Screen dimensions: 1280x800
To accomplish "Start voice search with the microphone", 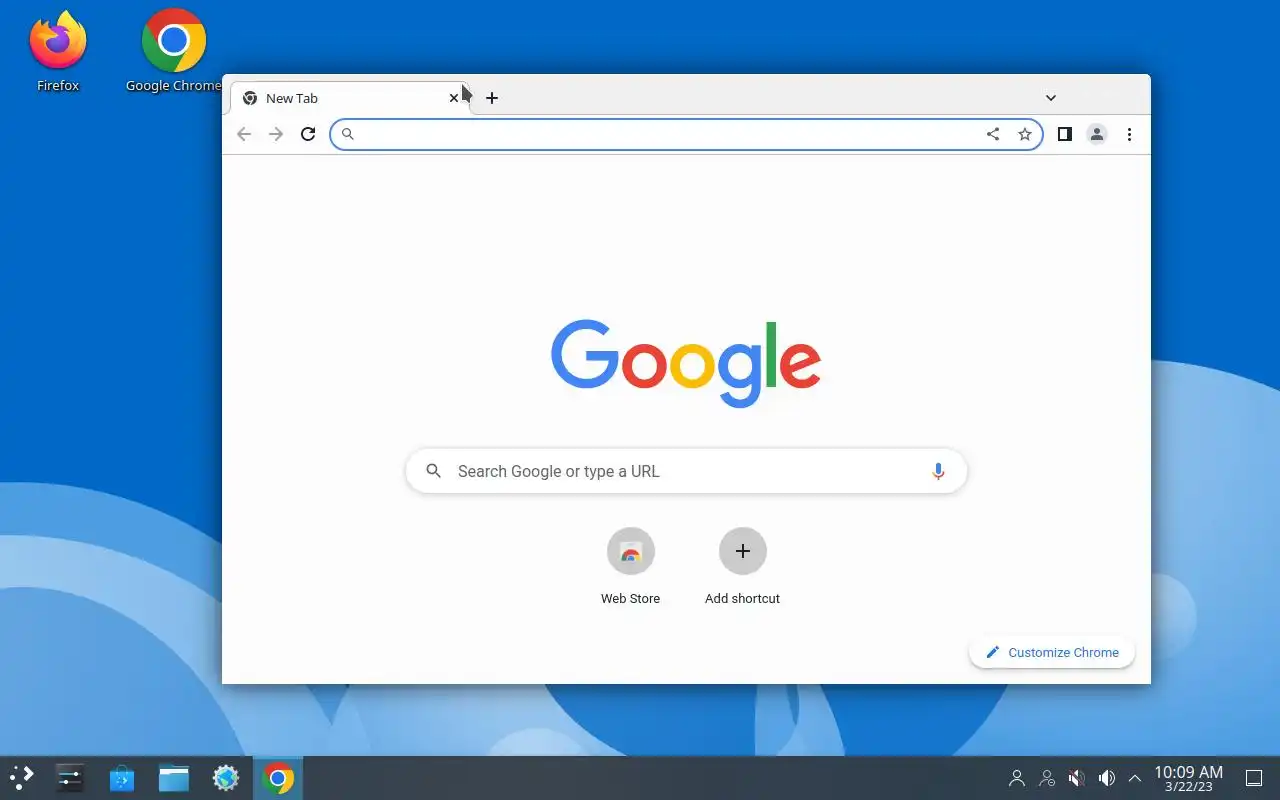I will [938, 471].
